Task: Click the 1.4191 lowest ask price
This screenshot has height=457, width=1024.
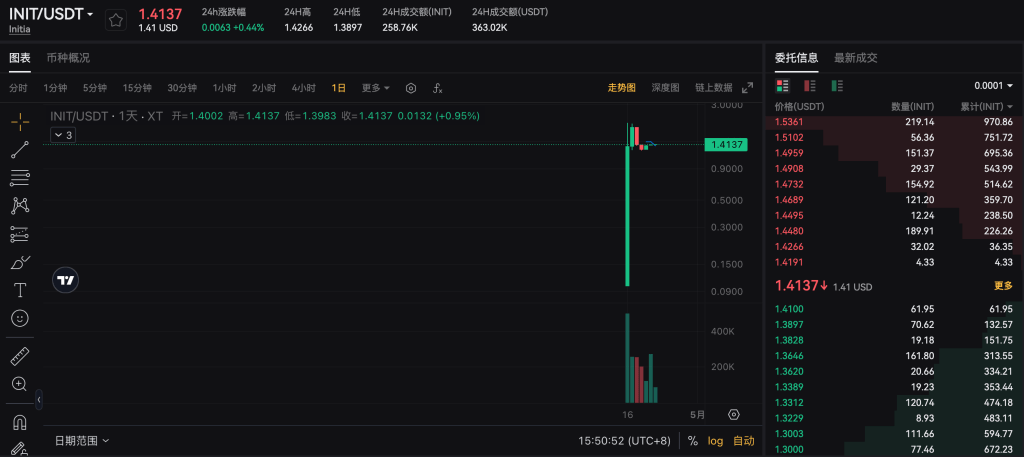Action: tap(789, 262)
